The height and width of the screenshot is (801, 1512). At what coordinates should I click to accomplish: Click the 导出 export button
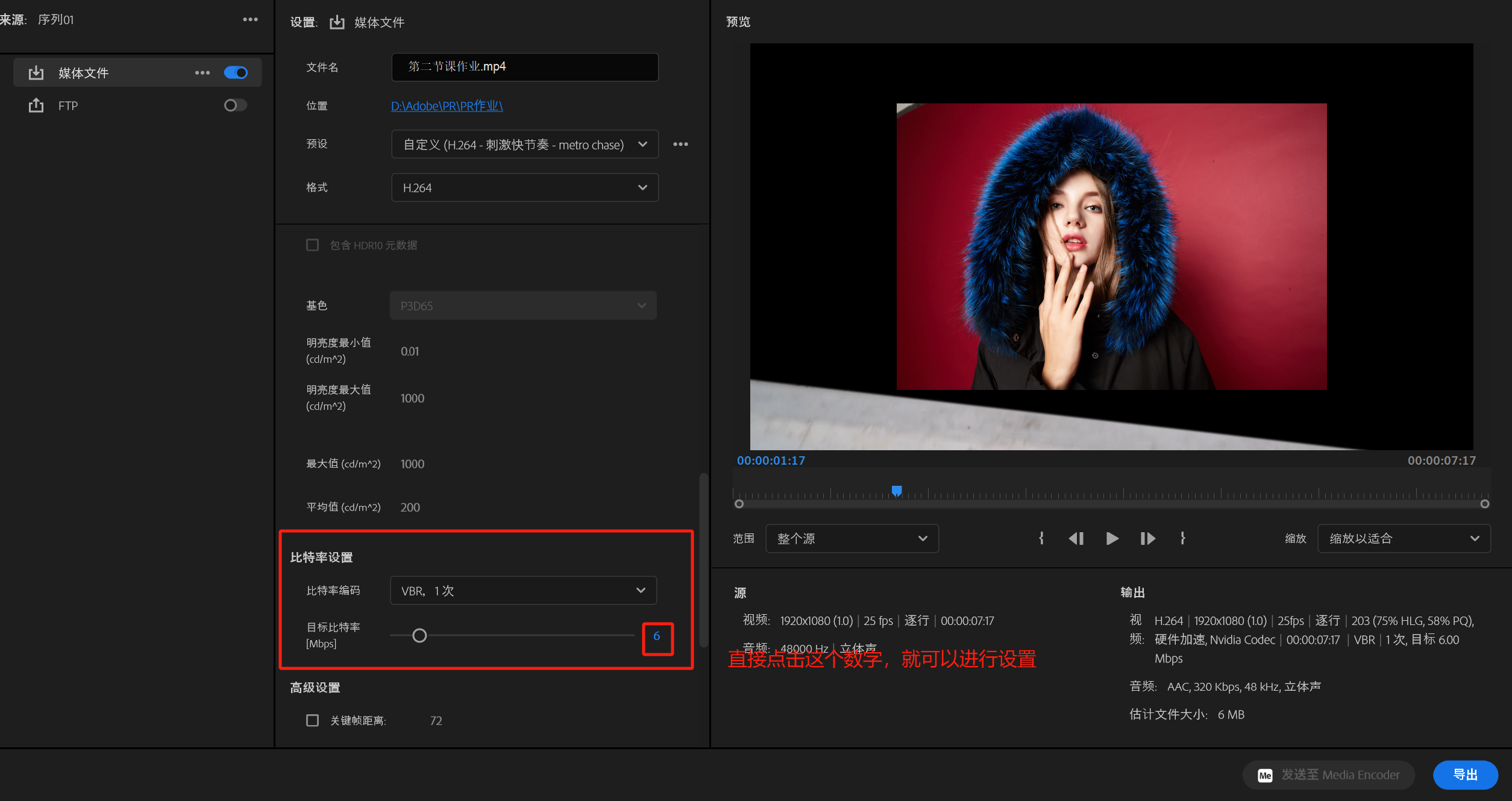(x=1465, y=774)
